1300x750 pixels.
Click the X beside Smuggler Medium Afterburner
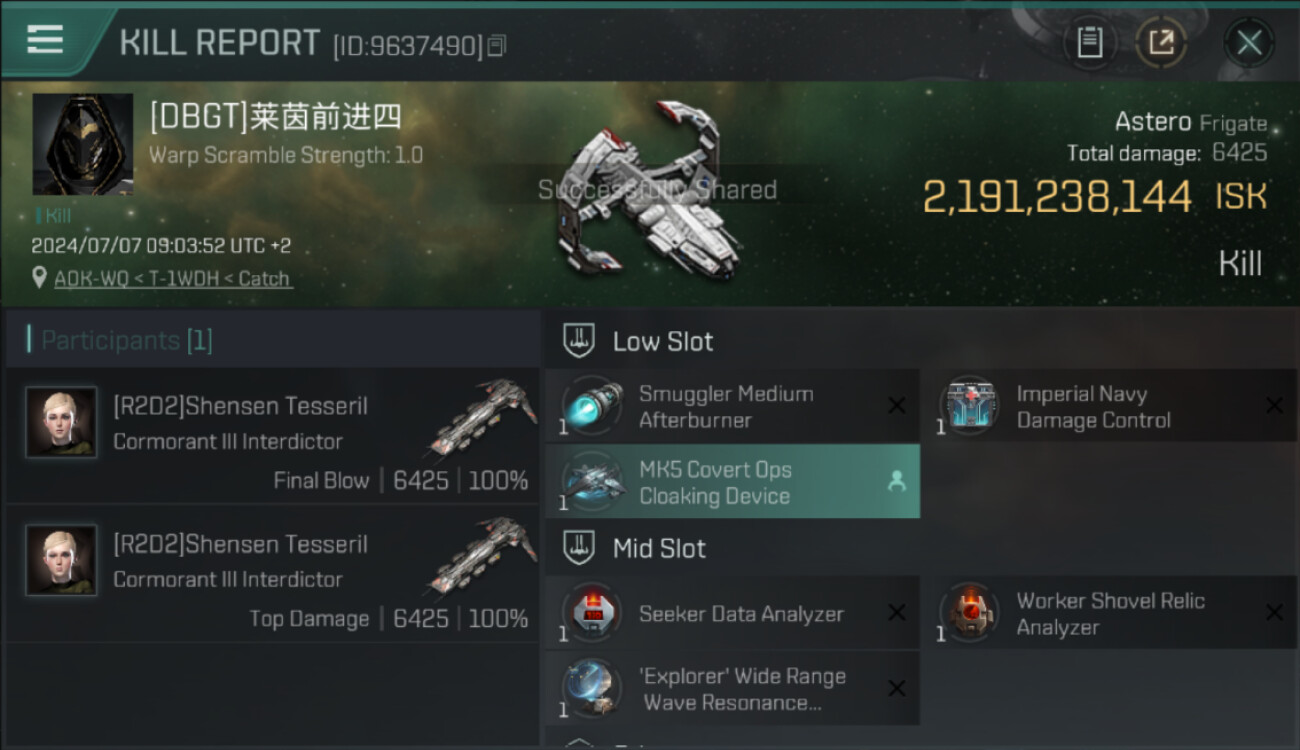click(x=897, y=405)
